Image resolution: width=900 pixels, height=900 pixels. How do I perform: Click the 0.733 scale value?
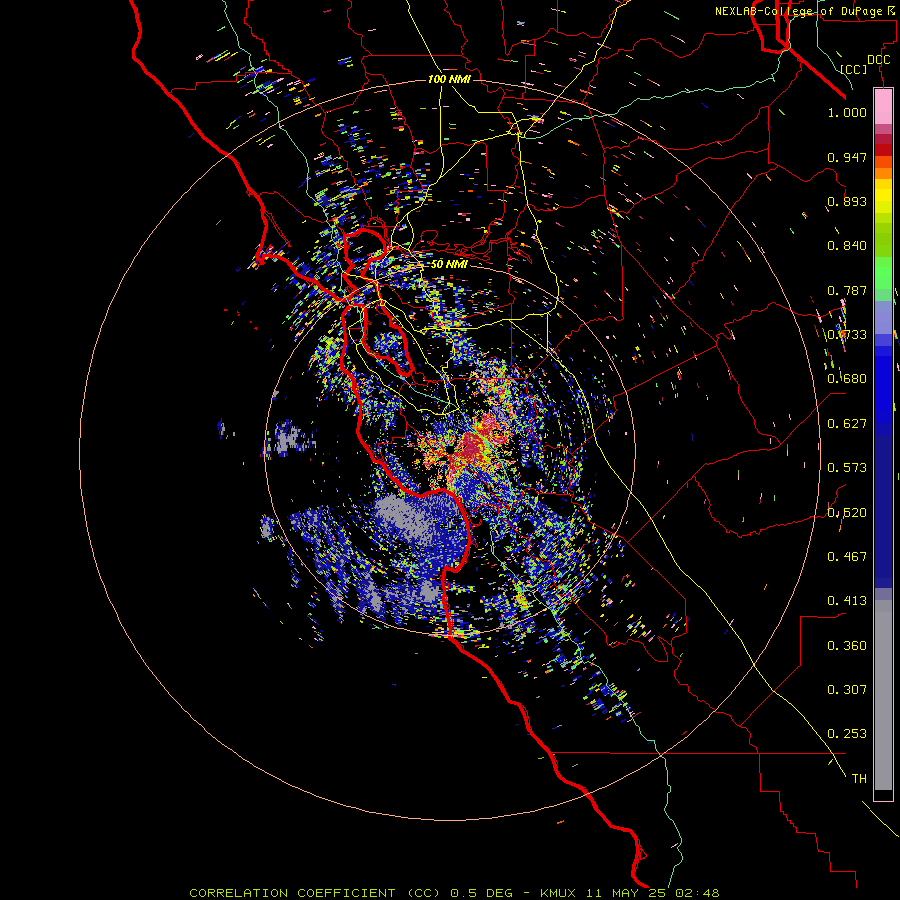tap(847, 335)
